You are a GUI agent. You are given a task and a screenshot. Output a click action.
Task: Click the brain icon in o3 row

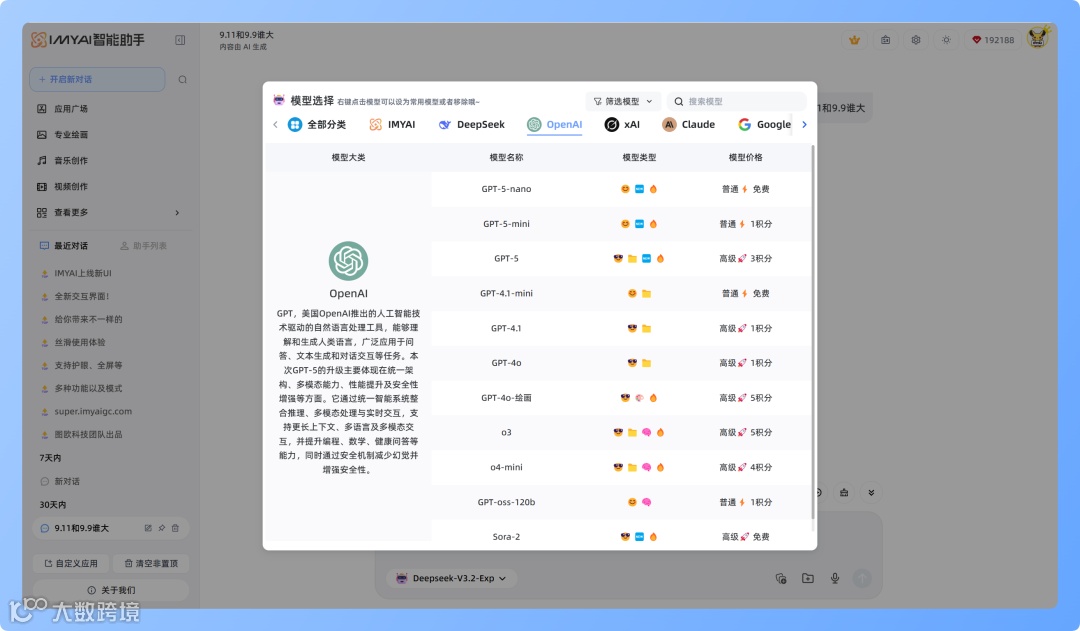tap(646, 433)
